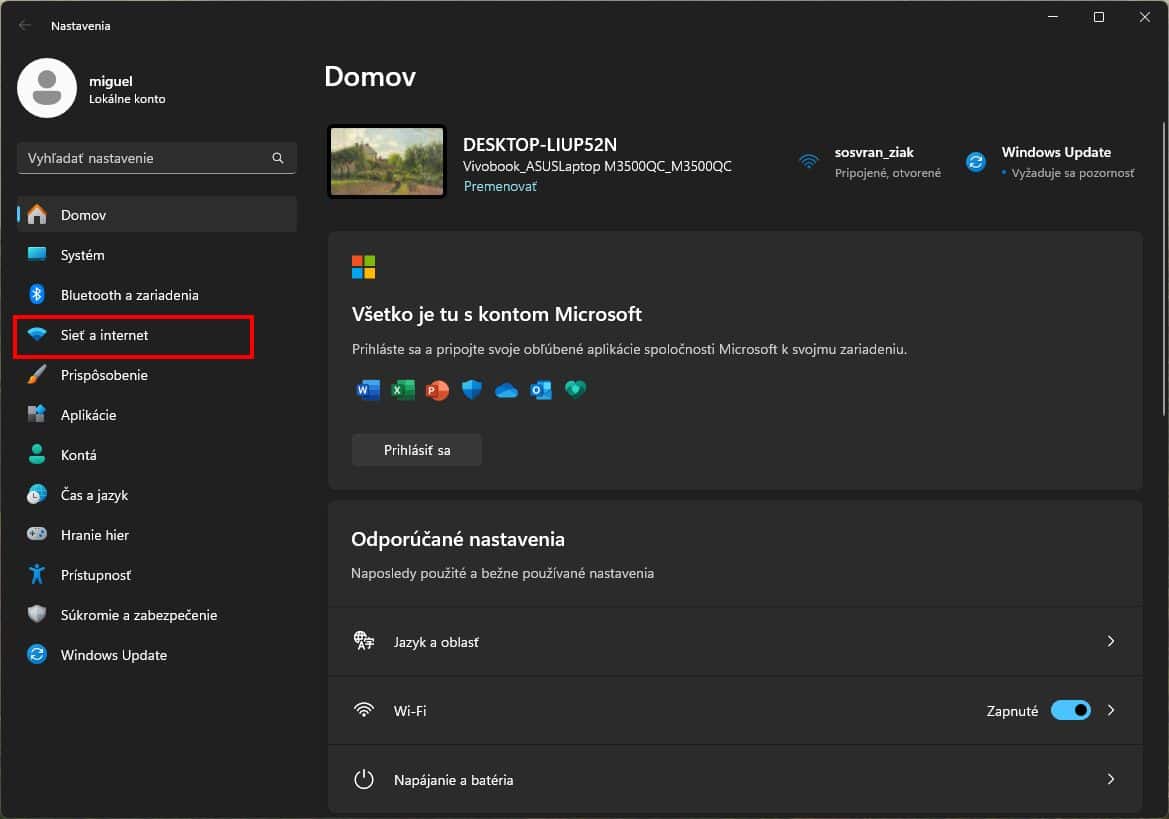1169x819 pixels.
Task: Open the Jazyk a oblasť row
Action: point(735,642)
